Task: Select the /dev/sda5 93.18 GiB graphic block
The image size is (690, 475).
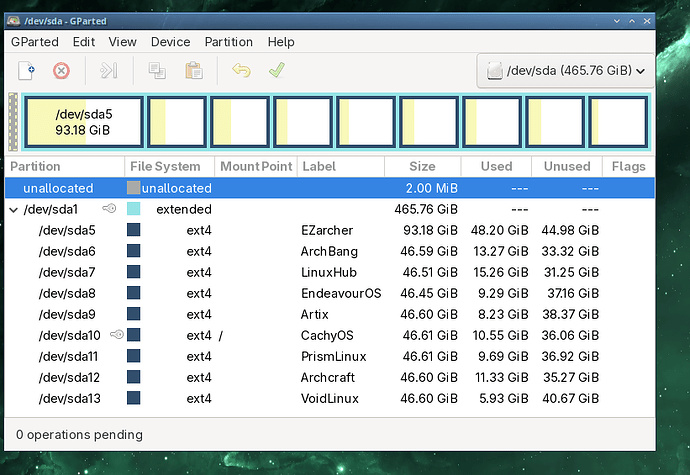Action: [84, 122]
